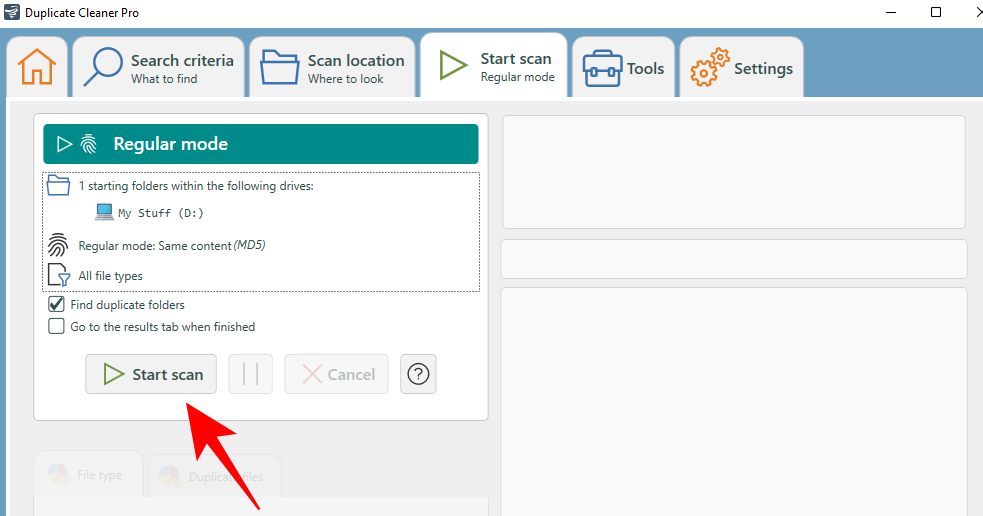Enable Go to the results tab when finished
The image size is (983, 516).
(x=56, y=327)
